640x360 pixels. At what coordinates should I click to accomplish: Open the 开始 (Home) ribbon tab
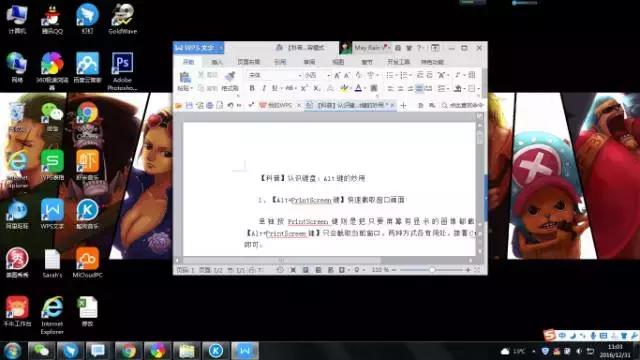coord(188,62)
